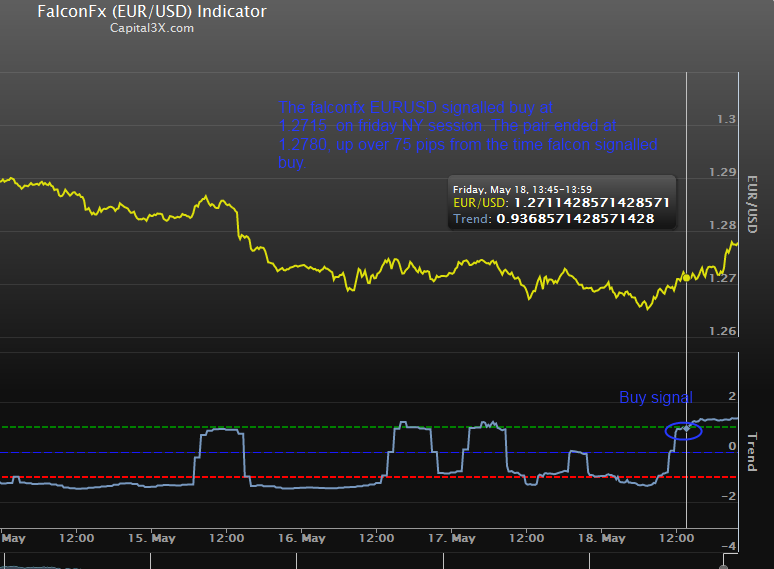Click the Capital3X.com link under the title
774x569 pixels.
coord(151,28)
